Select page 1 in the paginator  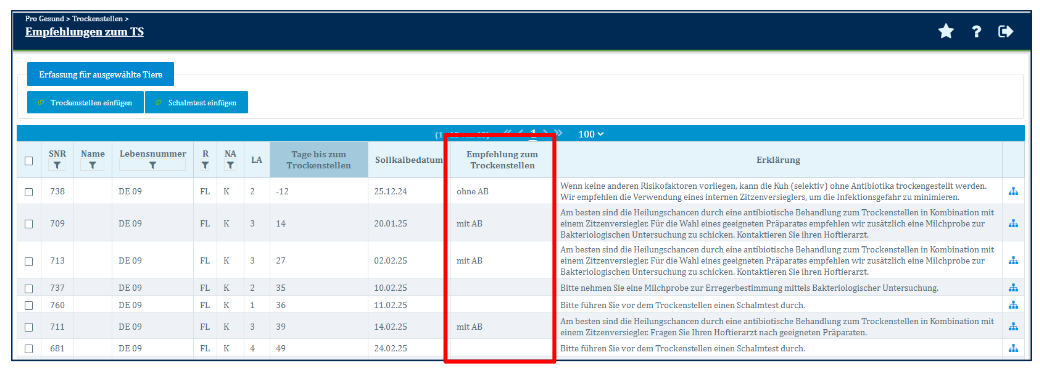point(532,133)
